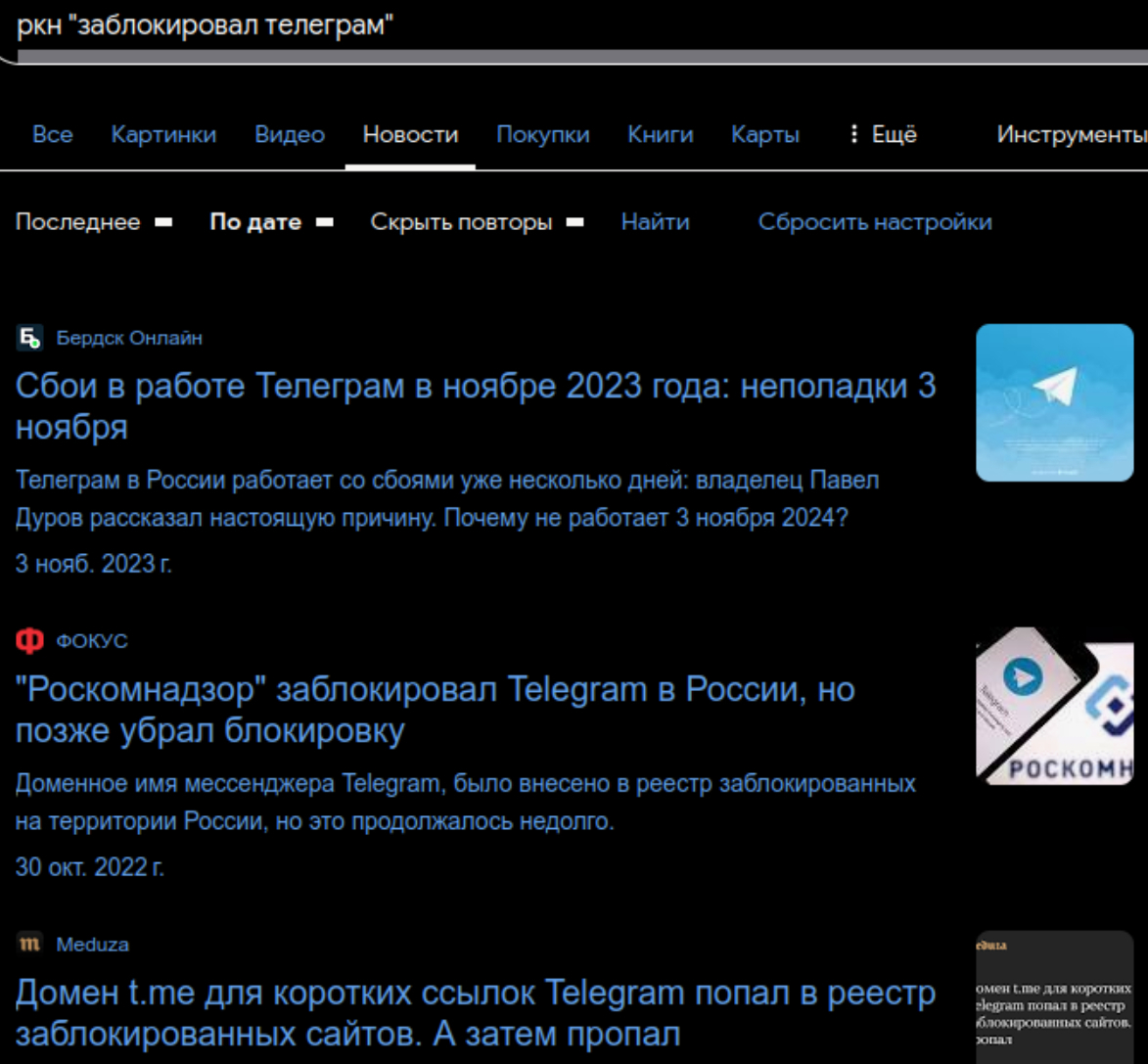Click the snippet starting Доменное имя мессенджера
1148x1064 pixels.
(465, 803)
